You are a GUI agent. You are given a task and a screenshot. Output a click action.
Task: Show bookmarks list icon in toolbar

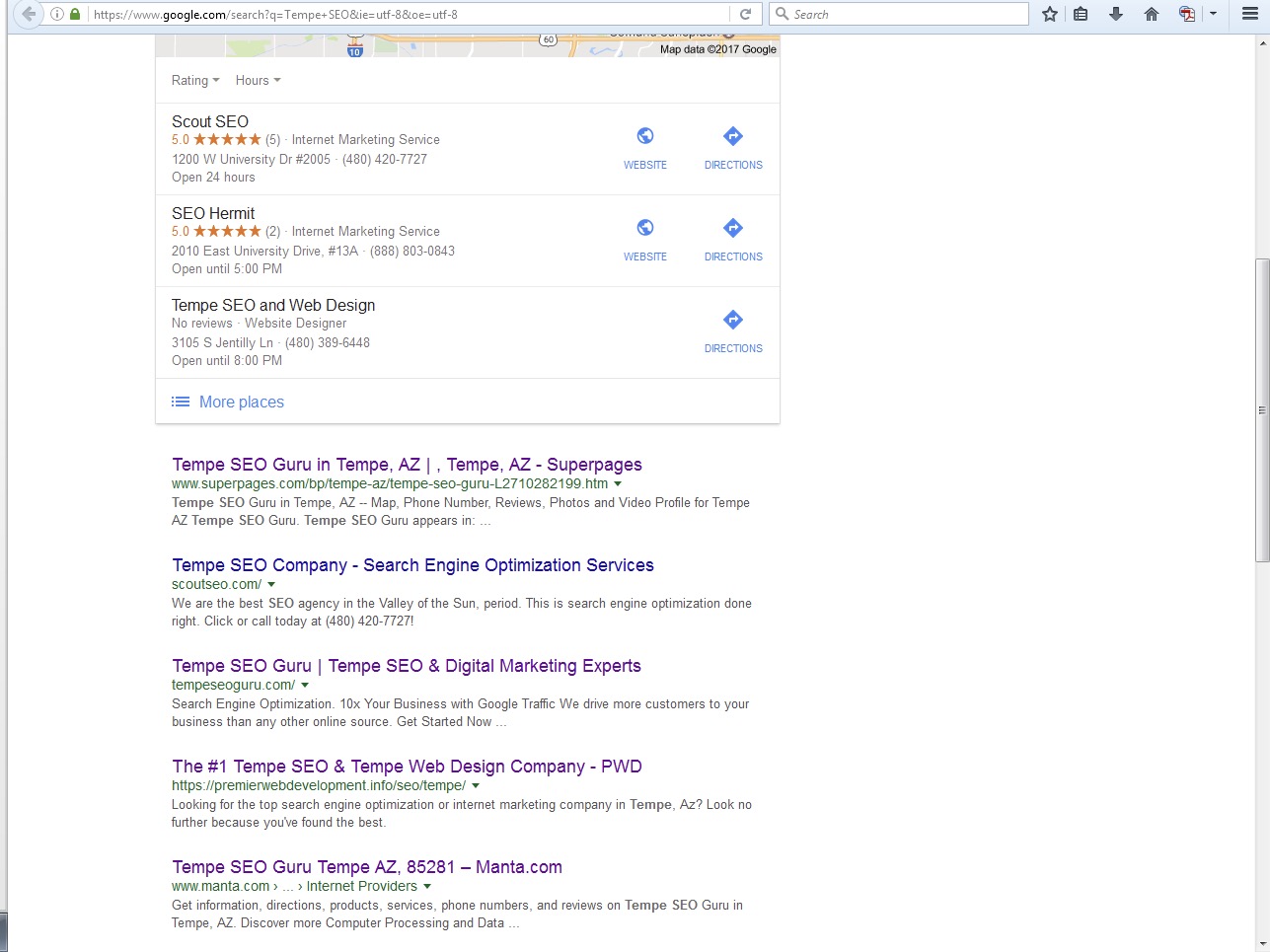click(1082, 14)
